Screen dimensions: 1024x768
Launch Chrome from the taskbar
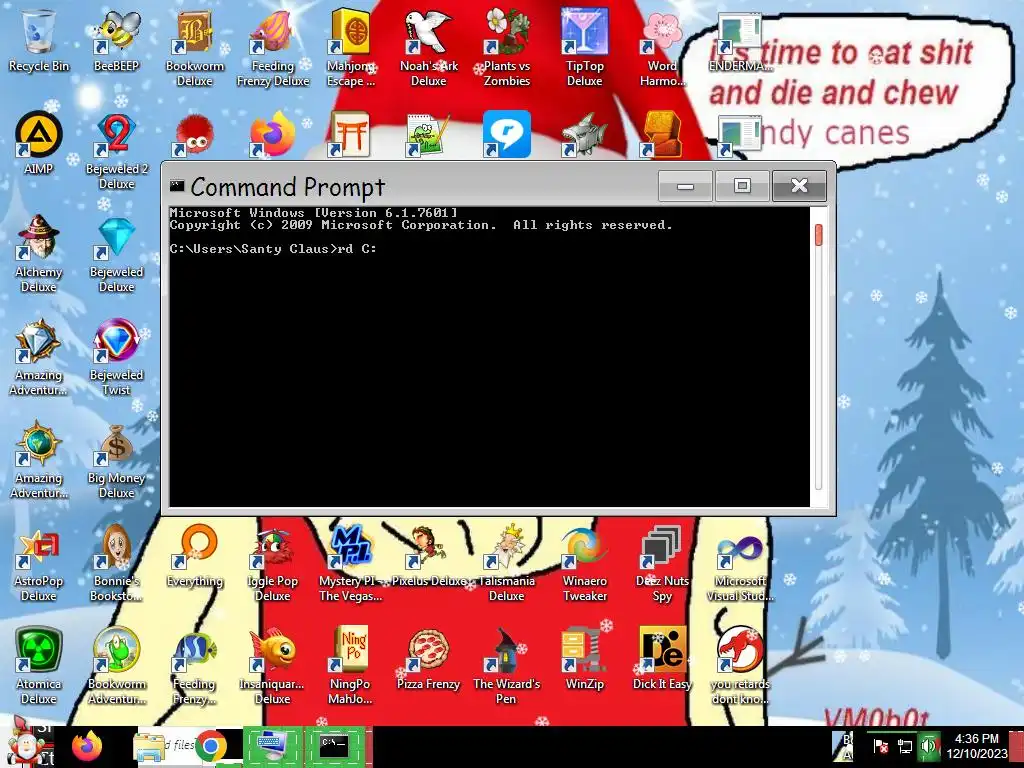210,746
